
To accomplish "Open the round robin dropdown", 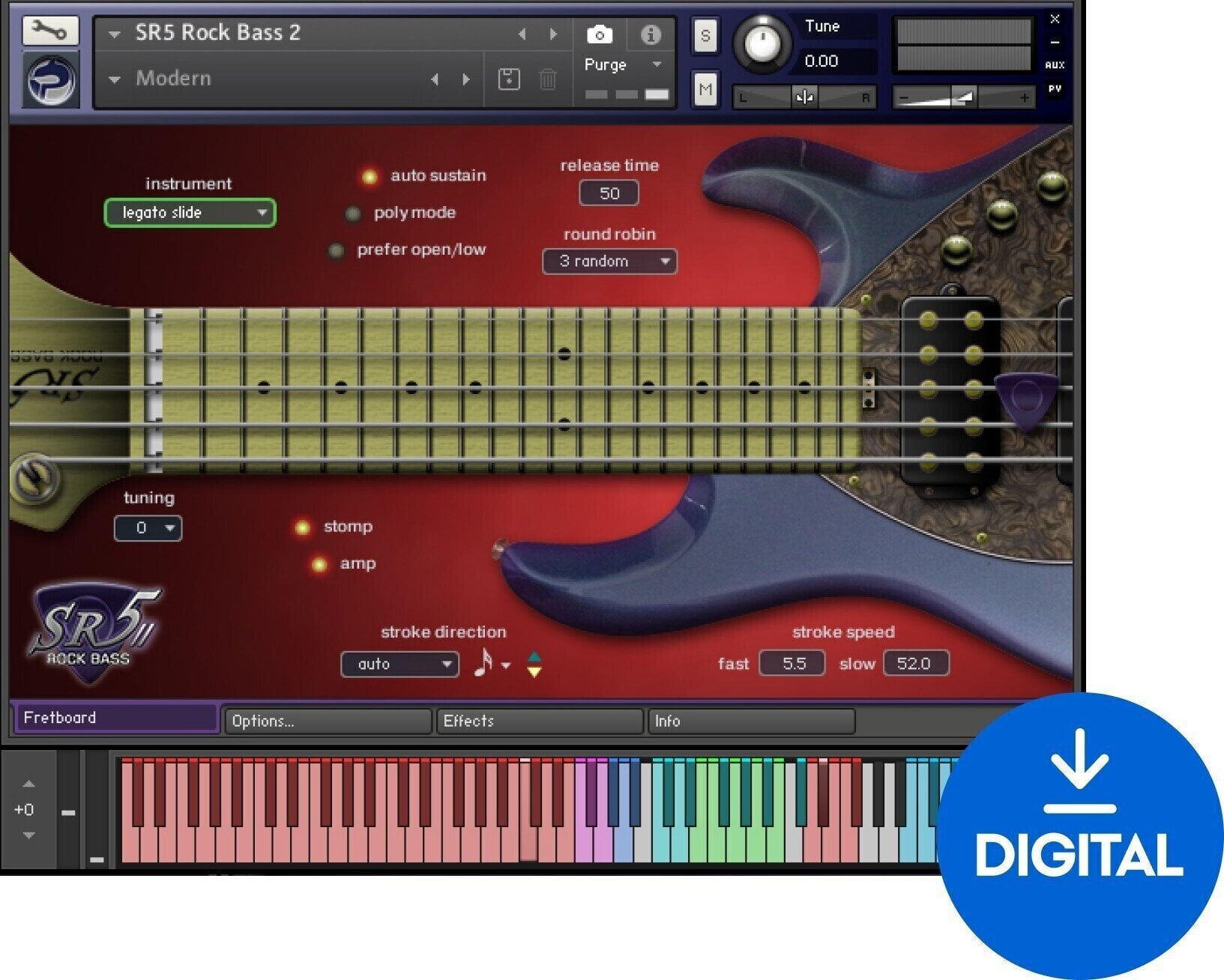I will point(609,261).
